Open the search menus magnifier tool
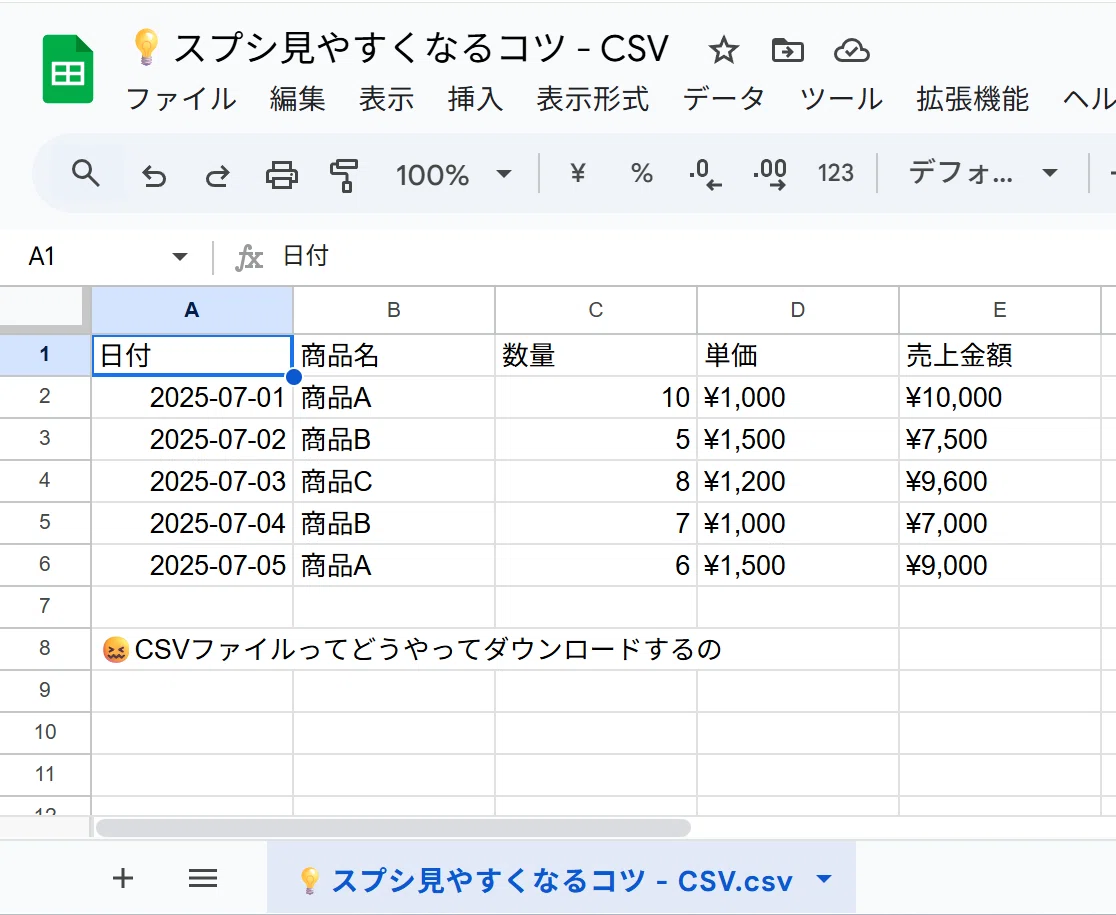Viewport: 1116px width, 915px height. click(85, 174)
